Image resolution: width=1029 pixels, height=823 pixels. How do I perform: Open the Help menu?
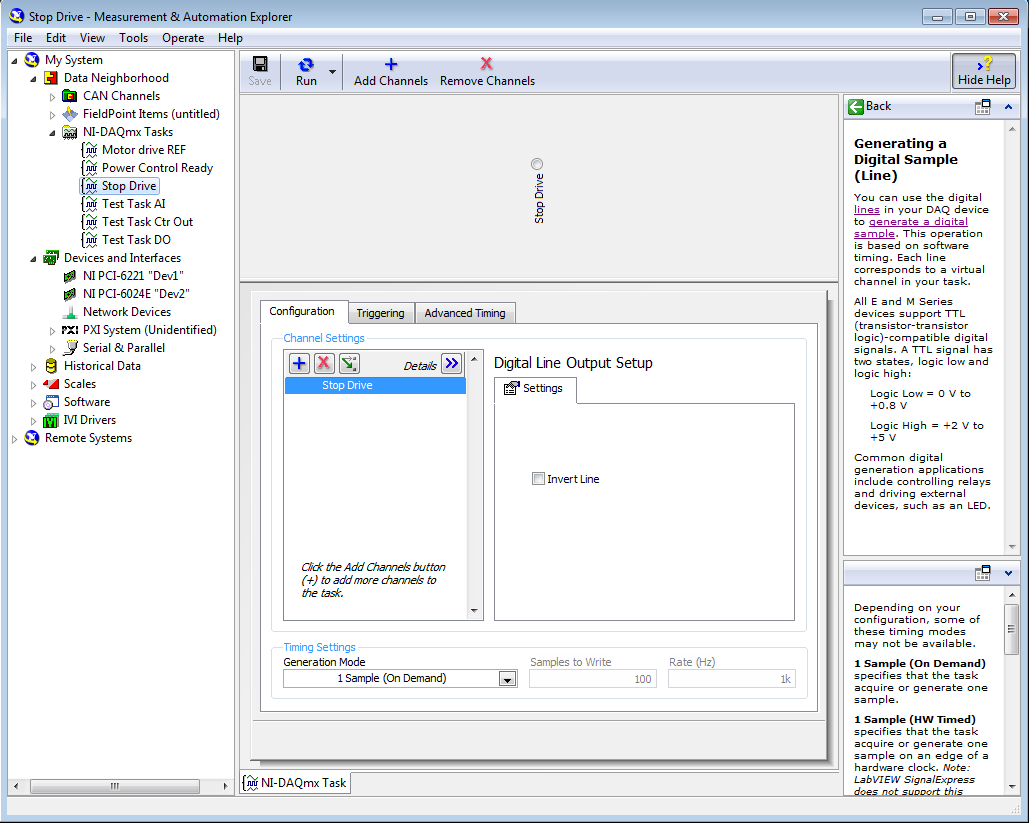click(x=230, y=38)
